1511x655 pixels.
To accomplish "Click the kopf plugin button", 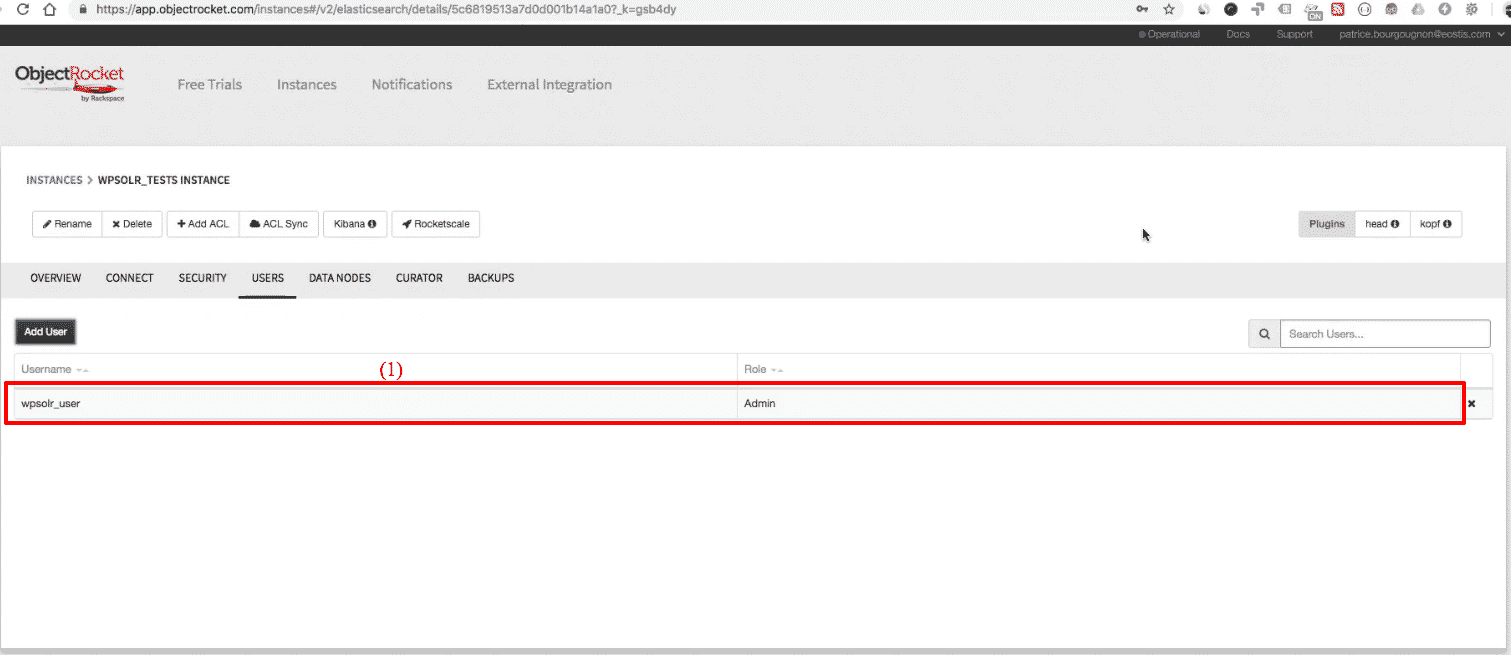I will [x=1436, y=224].
